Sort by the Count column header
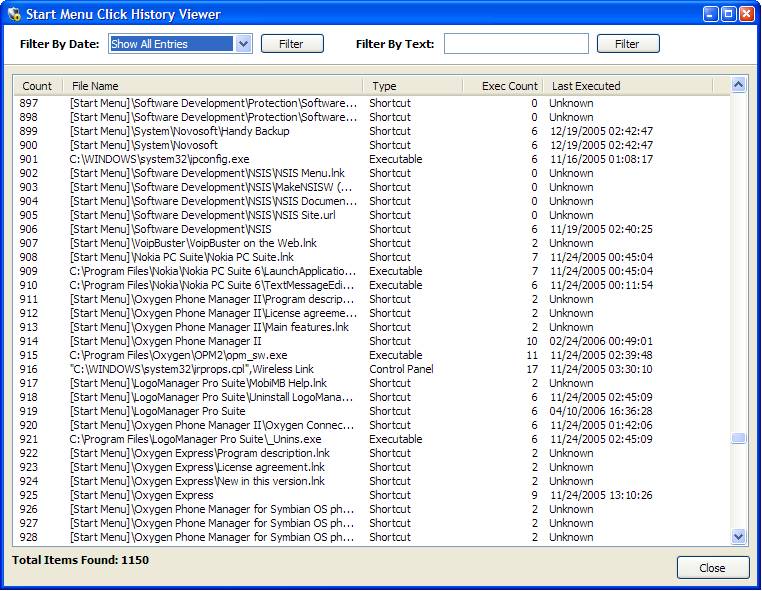Screen dimensions: 762x591 38,86
